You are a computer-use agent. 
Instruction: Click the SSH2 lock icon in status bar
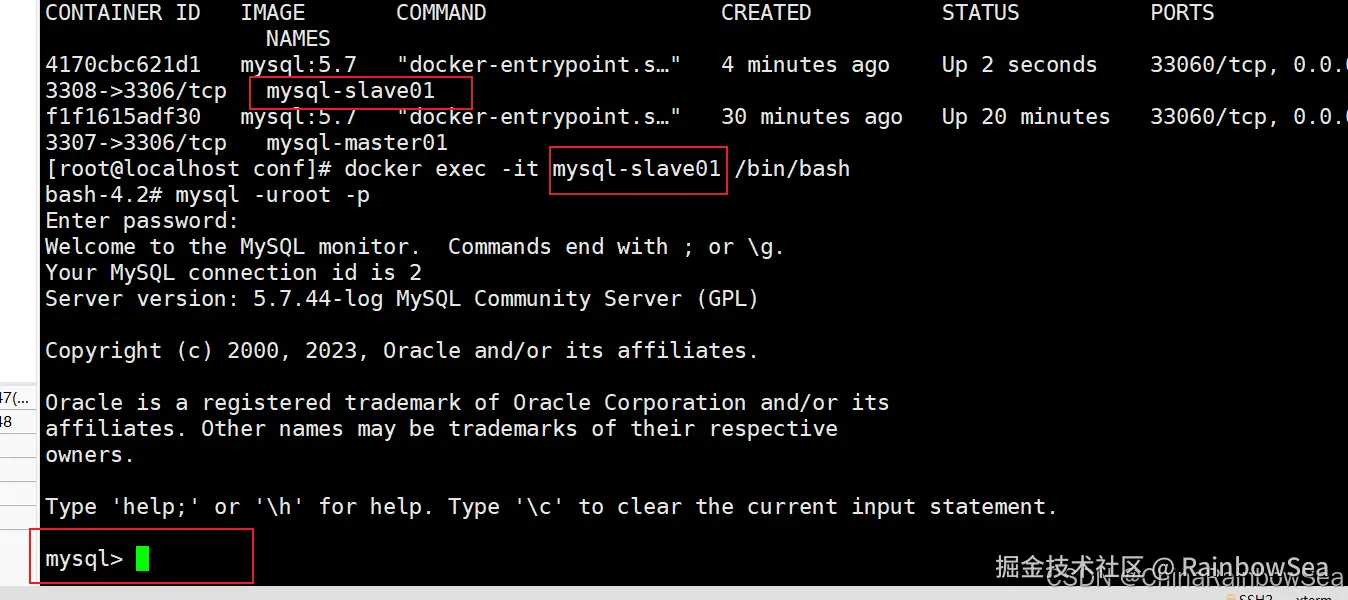1230,596
